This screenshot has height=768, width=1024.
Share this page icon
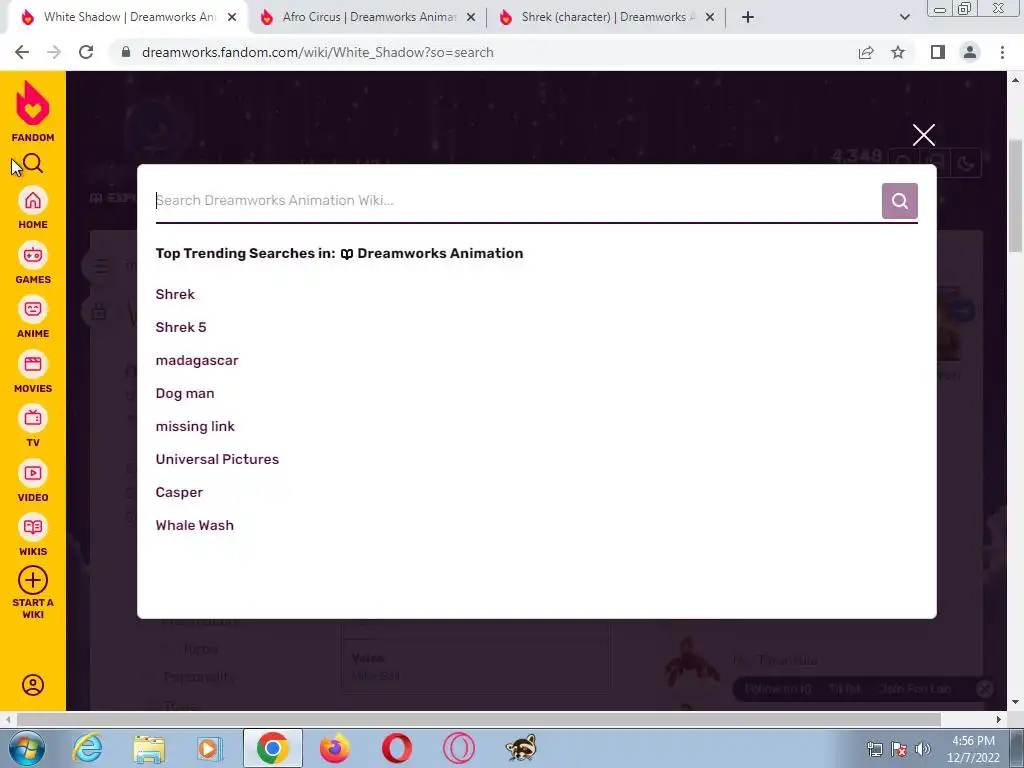click(866, 52)
